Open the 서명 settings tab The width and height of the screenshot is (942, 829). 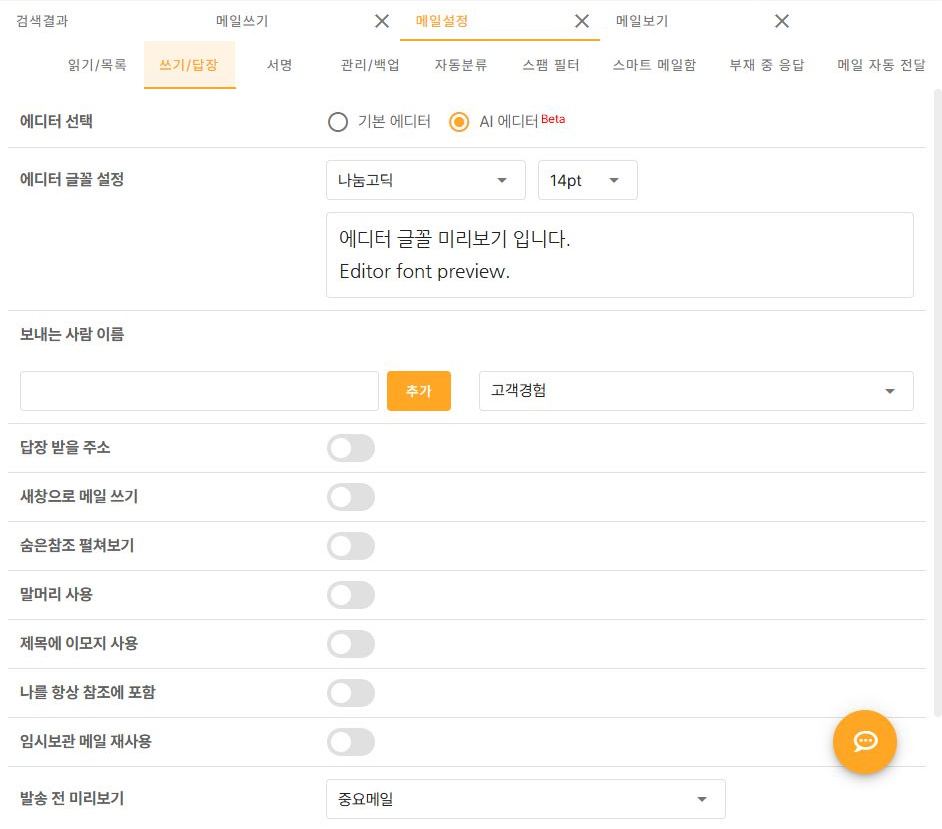279,65
